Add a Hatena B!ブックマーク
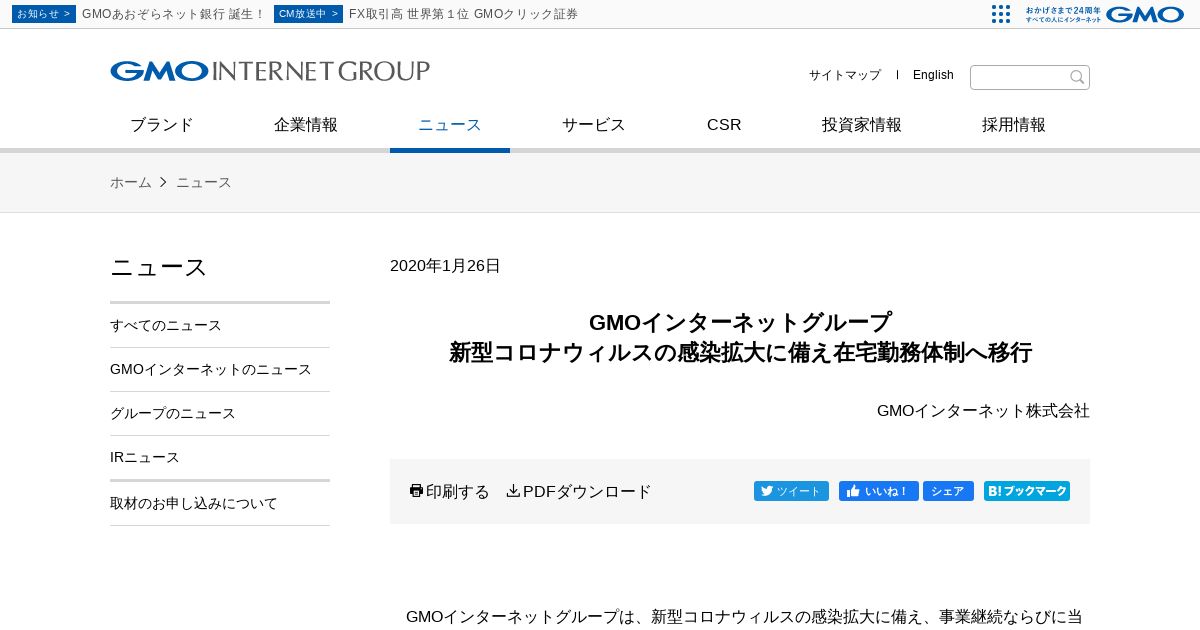 [1027, 491]
